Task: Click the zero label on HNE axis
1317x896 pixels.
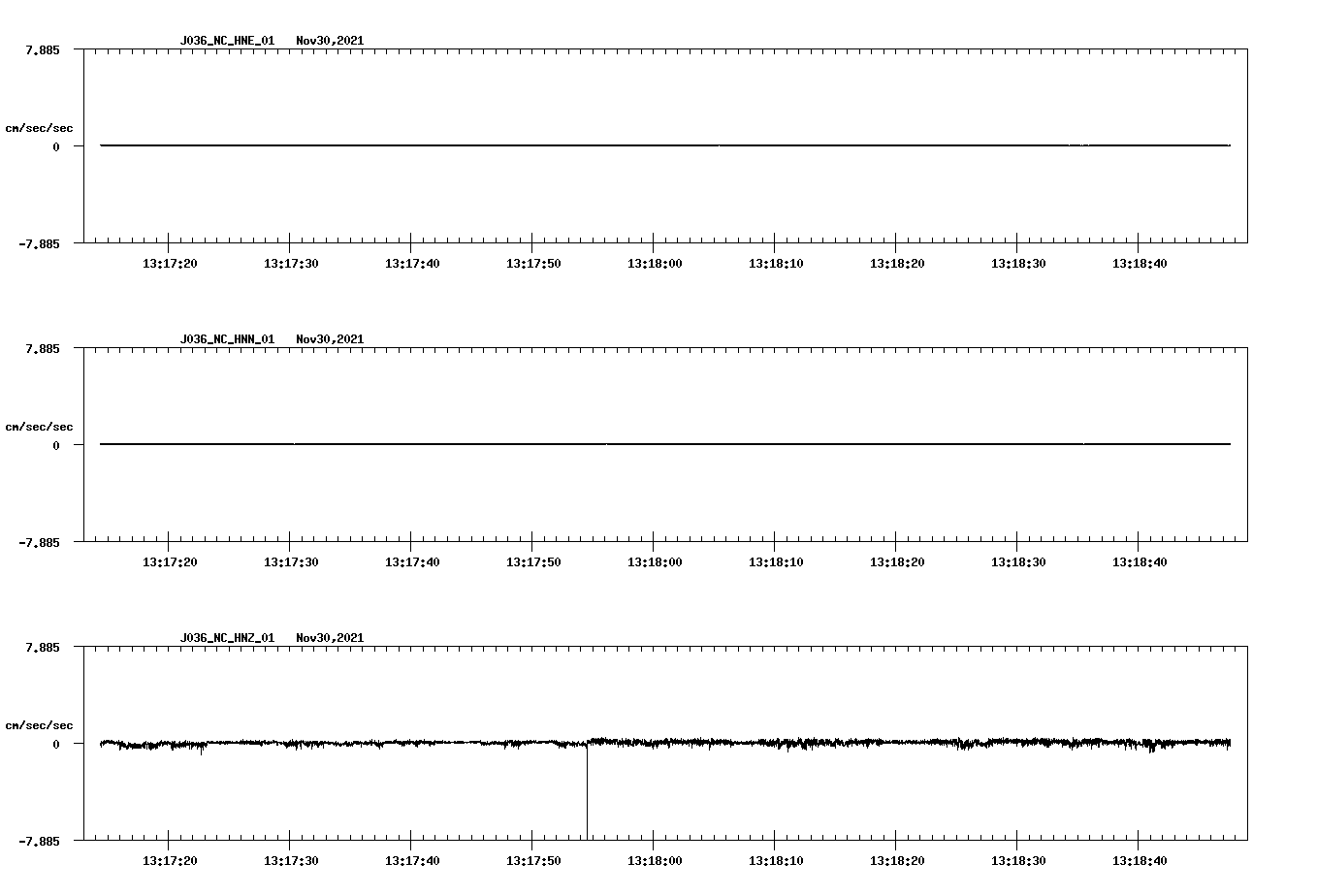Action: (56, 147)
